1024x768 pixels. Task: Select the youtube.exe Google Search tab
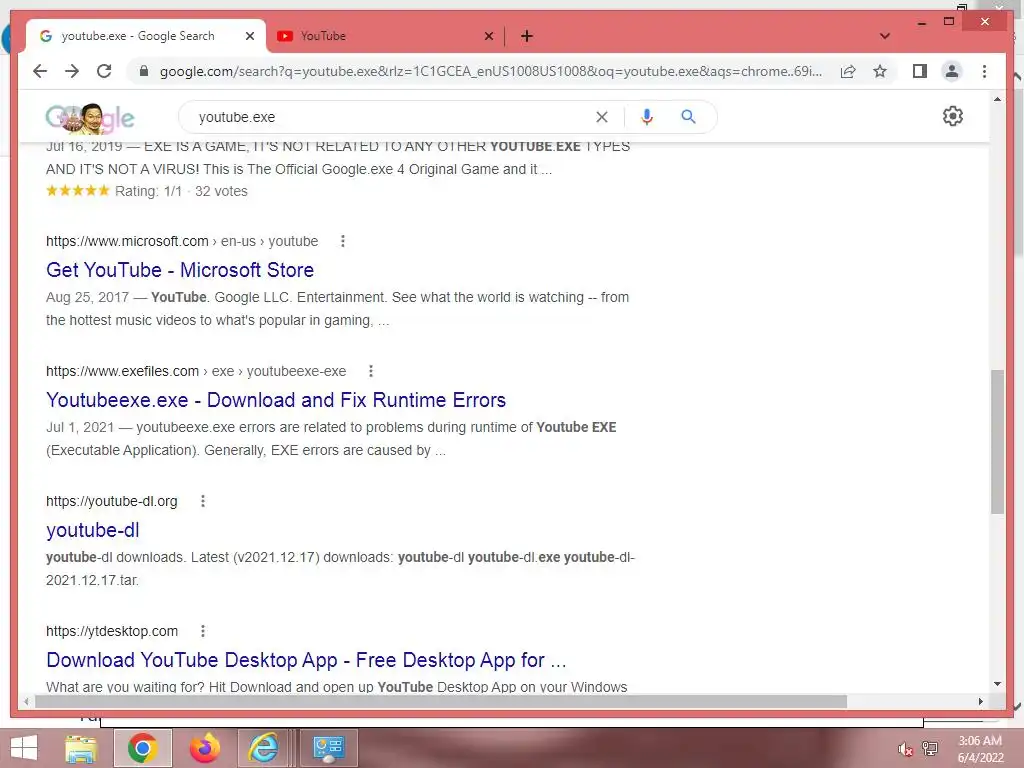point(146,36)
